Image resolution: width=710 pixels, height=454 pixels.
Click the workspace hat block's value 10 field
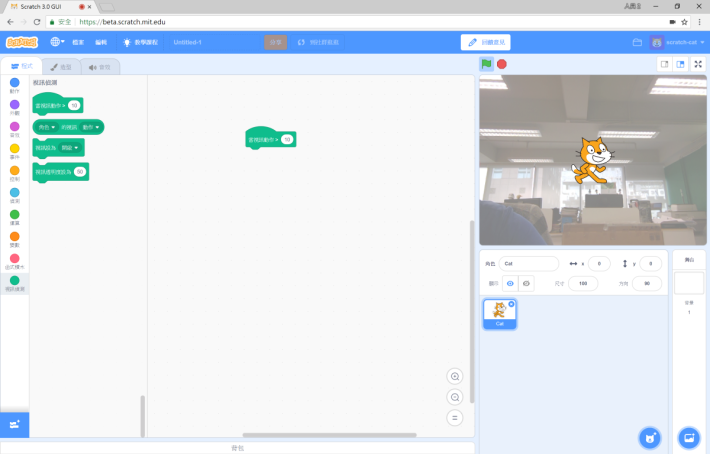(287, 139)
